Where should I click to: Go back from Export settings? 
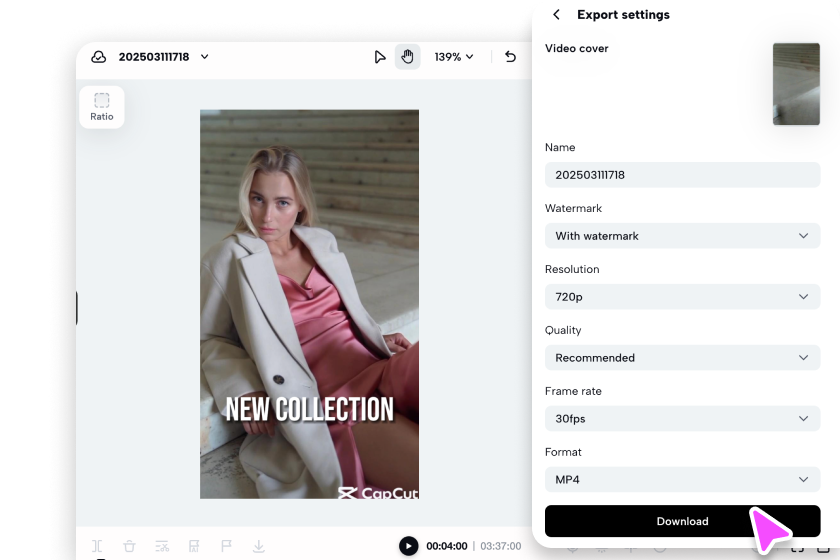click(x=556, y=14)
